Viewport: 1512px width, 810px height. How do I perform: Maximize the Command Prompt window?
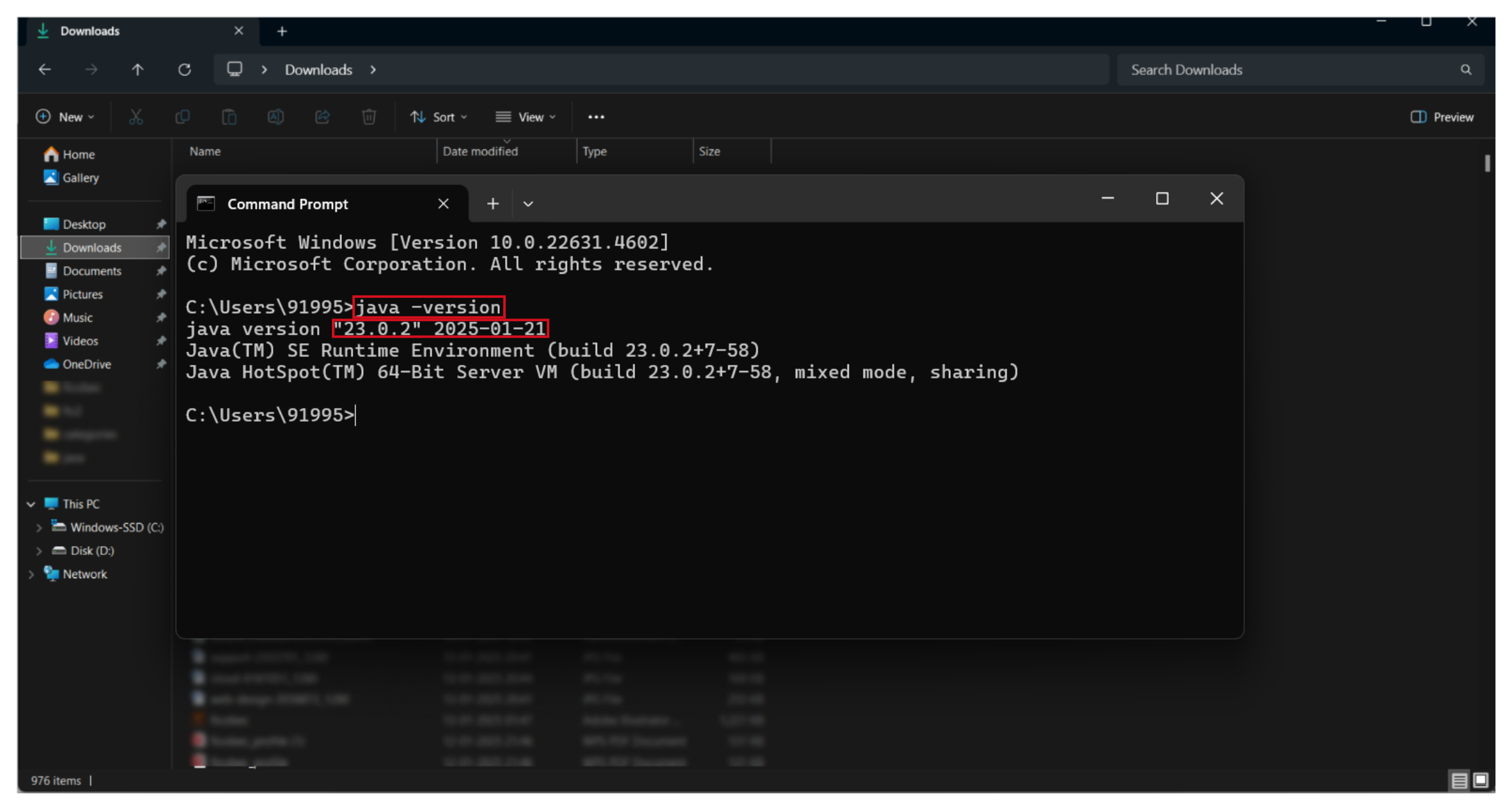click(1162, 199)
